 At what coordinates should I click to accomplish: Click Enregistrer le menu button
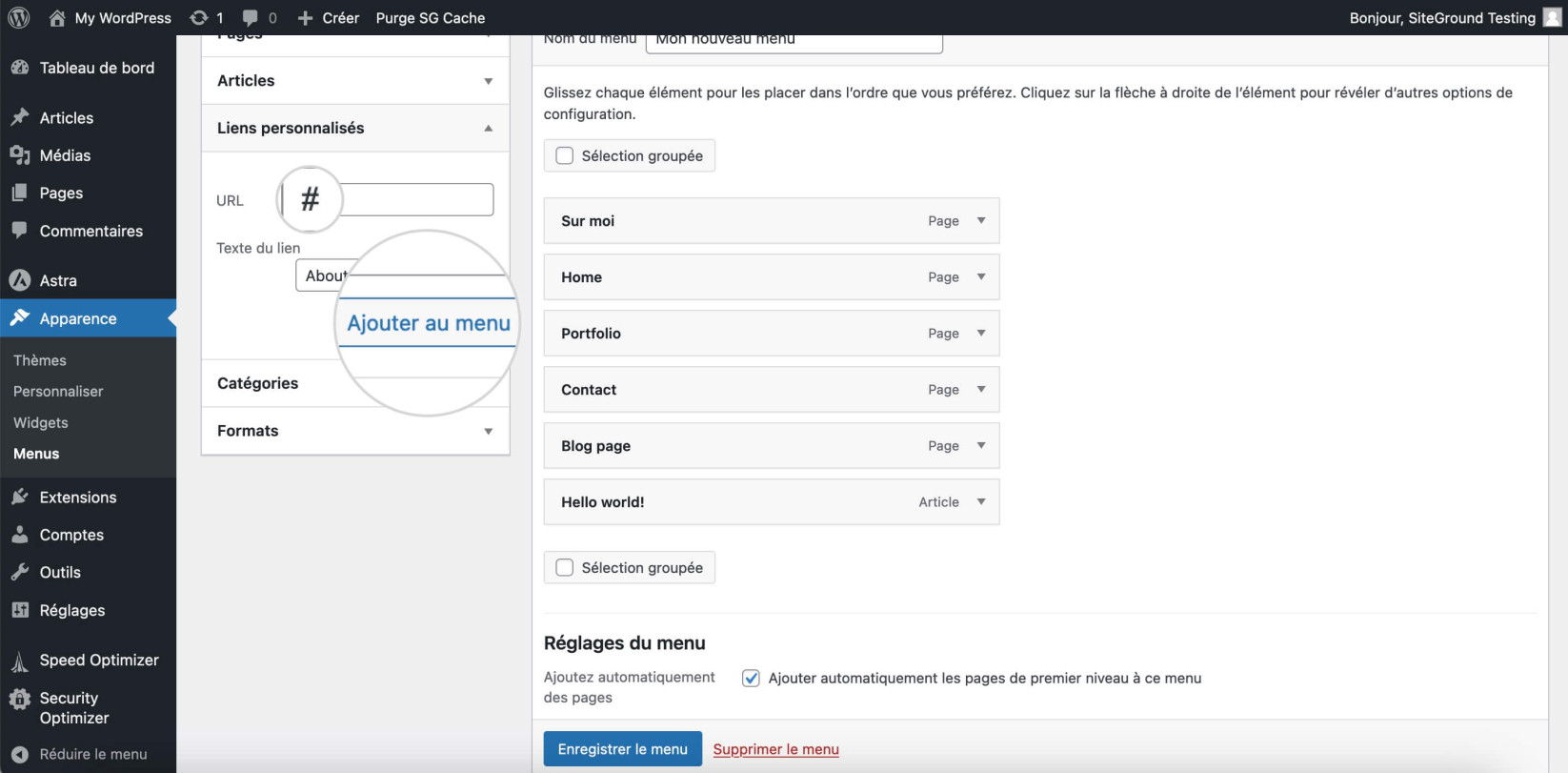623,749
